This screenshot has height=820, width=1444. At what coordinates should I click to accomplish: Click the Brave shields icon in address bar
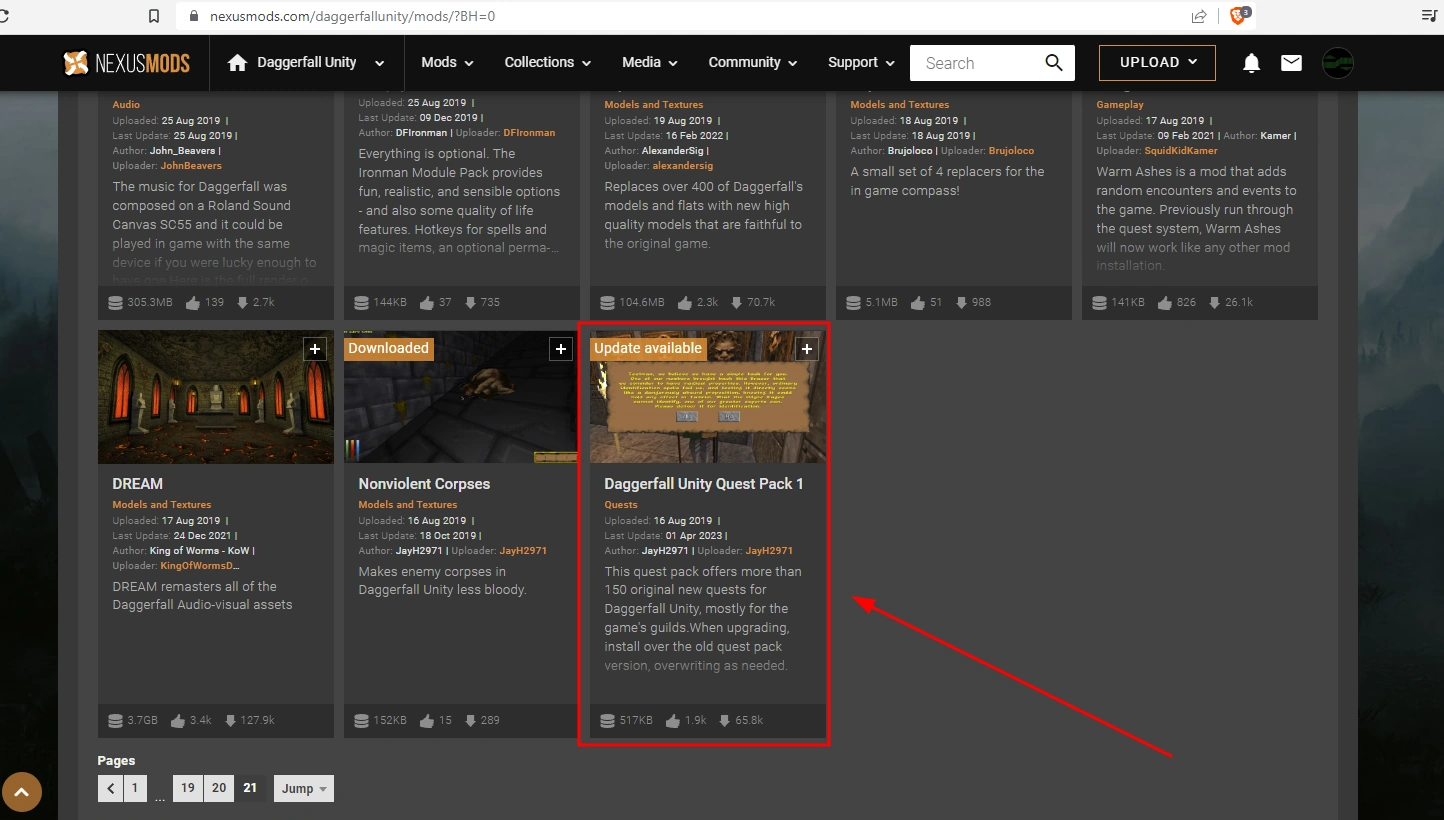[x=1238, y=16]
